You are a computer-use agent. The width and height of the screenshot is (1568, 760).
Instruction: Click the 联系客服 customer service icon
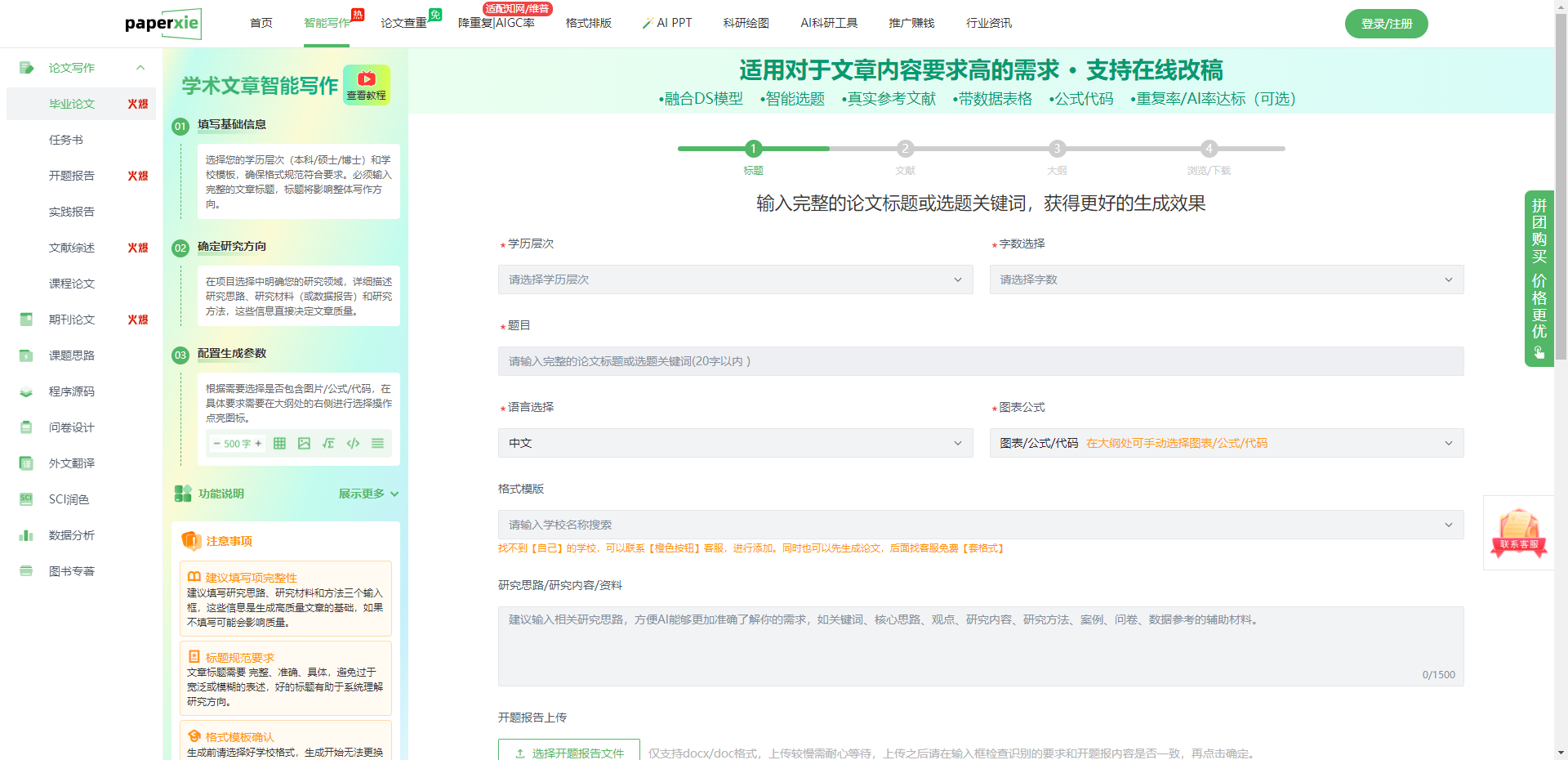point(1518,533)
